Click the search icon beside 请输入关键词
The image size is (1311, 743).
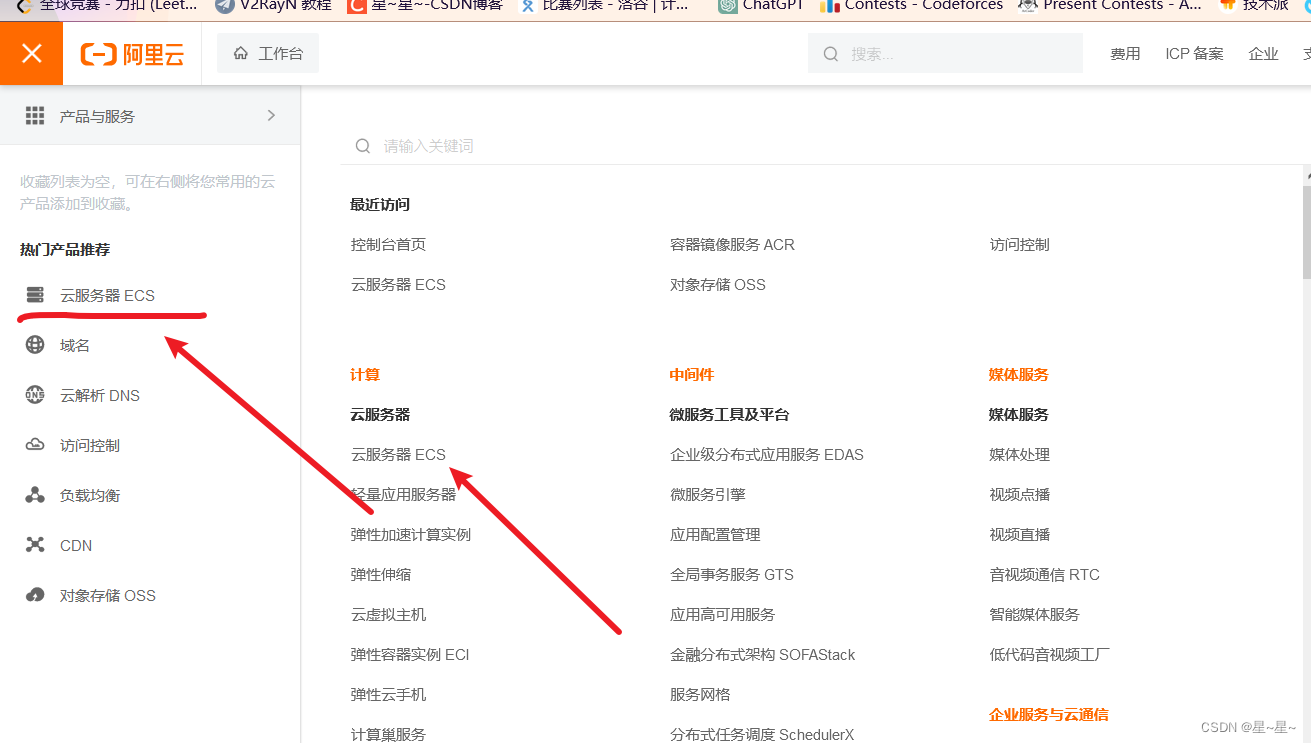coord(362,146)
